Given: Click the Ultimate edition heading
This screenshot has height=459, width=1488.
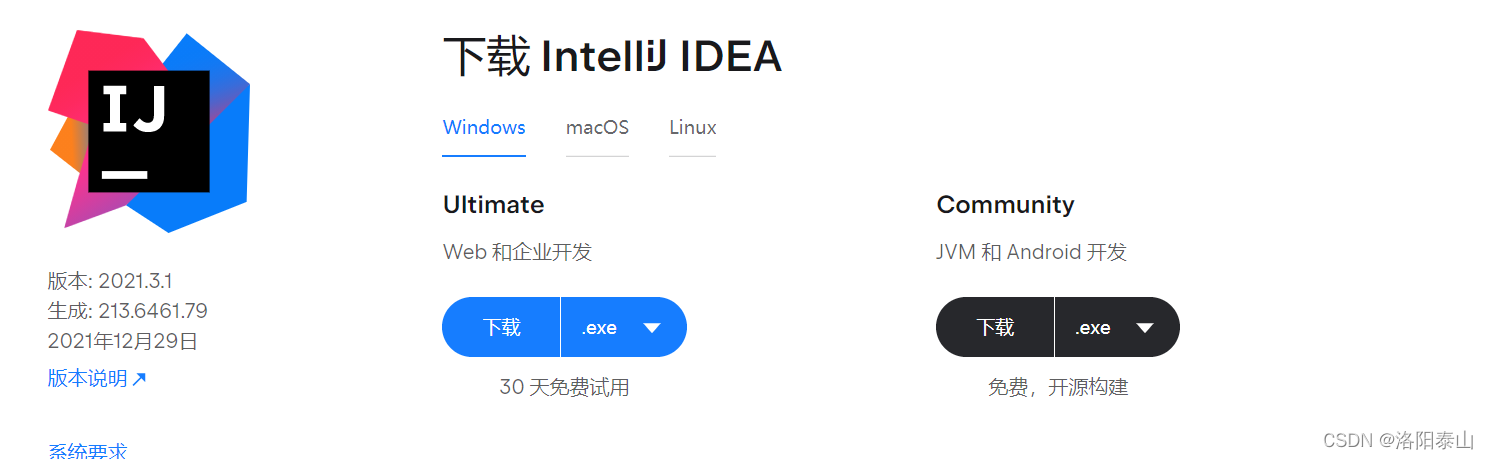Looking at the screenshot, I should tap(494, 205).
